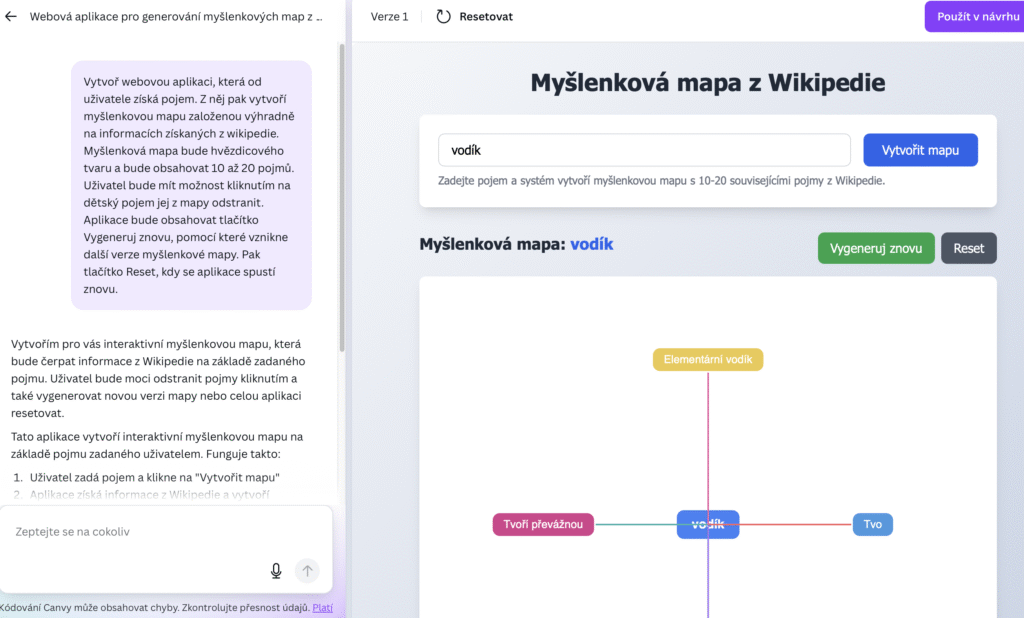Select the central vodík node

coord(708,525)
